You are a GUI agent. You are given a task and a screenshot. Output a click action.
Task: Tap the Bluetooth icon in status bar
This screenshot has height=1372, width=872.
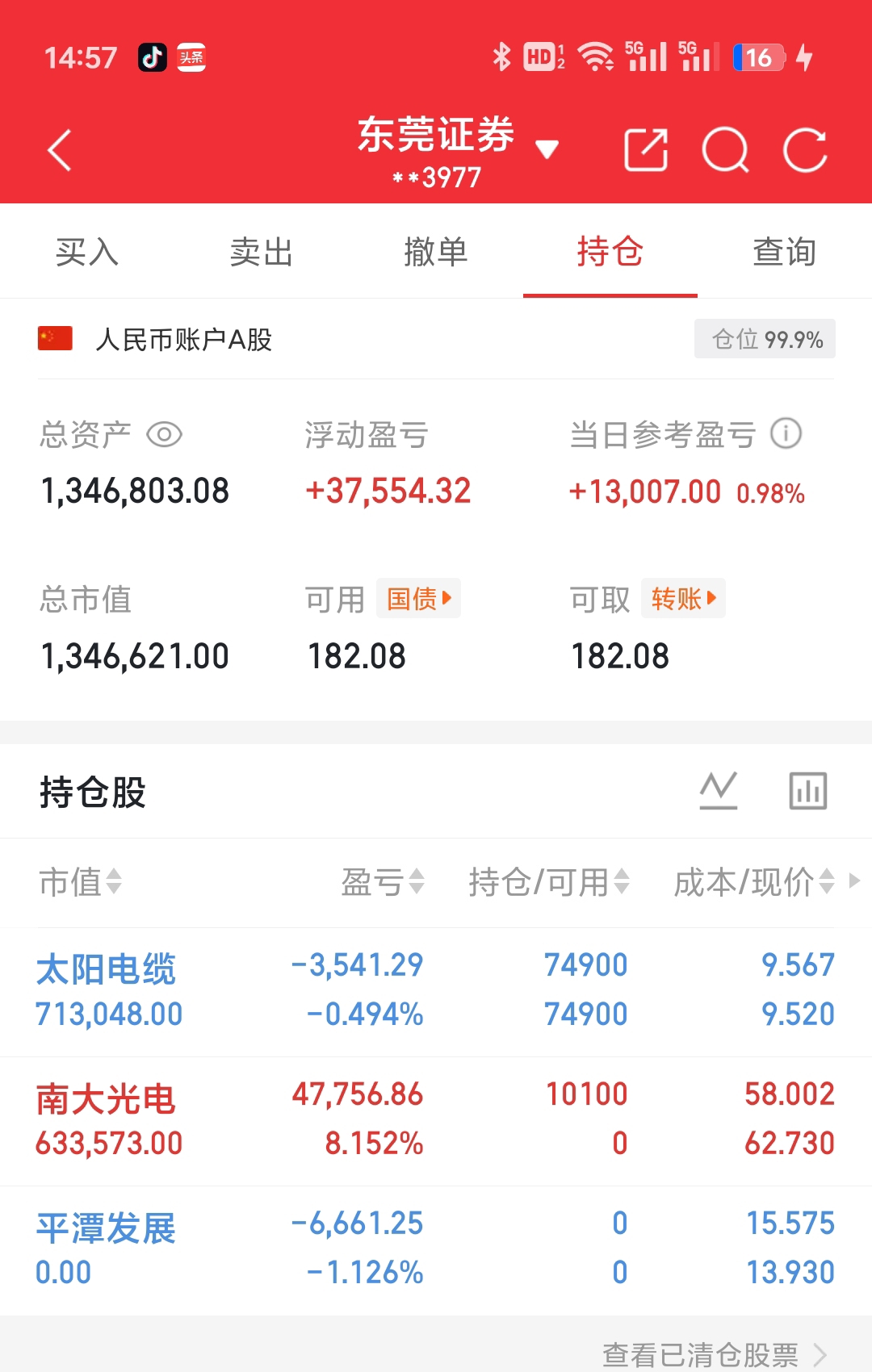tap(502, 57)
